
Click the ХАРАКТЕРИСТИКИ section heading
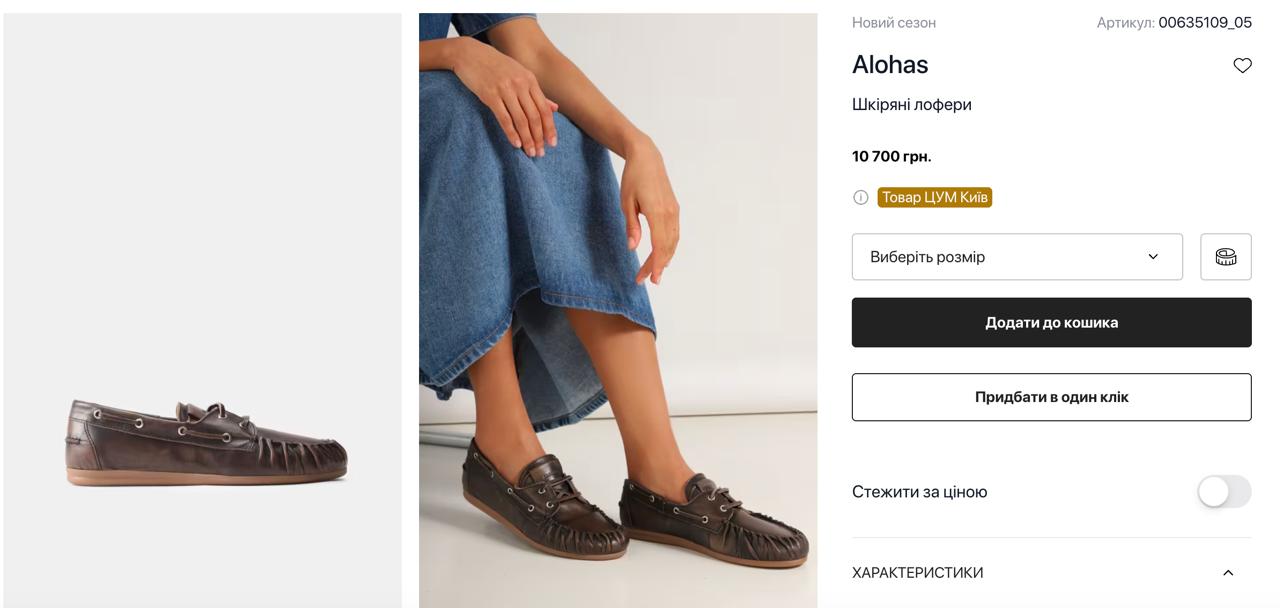(x=917, y=573)
